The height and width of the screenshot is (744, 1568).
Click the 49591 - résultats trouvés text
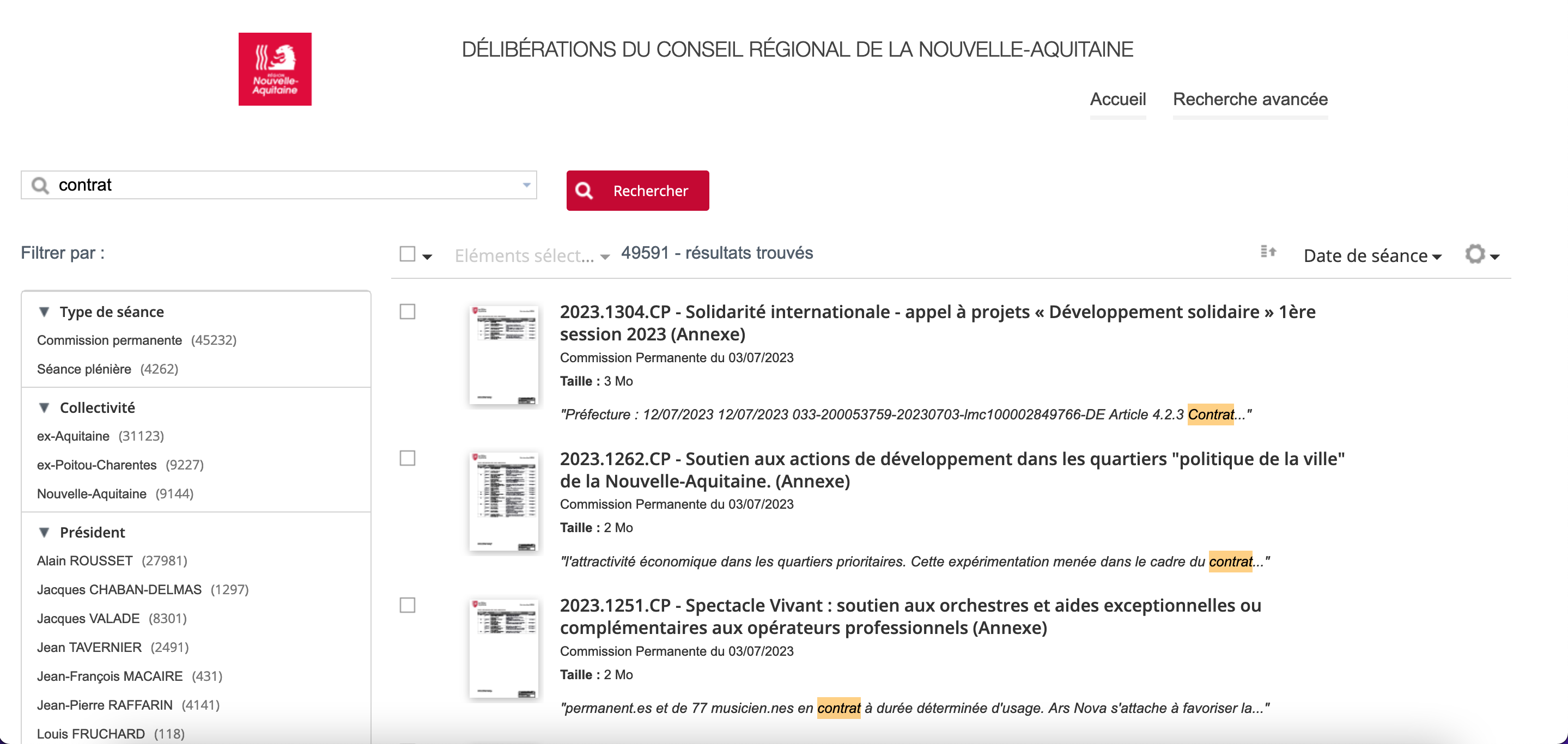[717, 253]
